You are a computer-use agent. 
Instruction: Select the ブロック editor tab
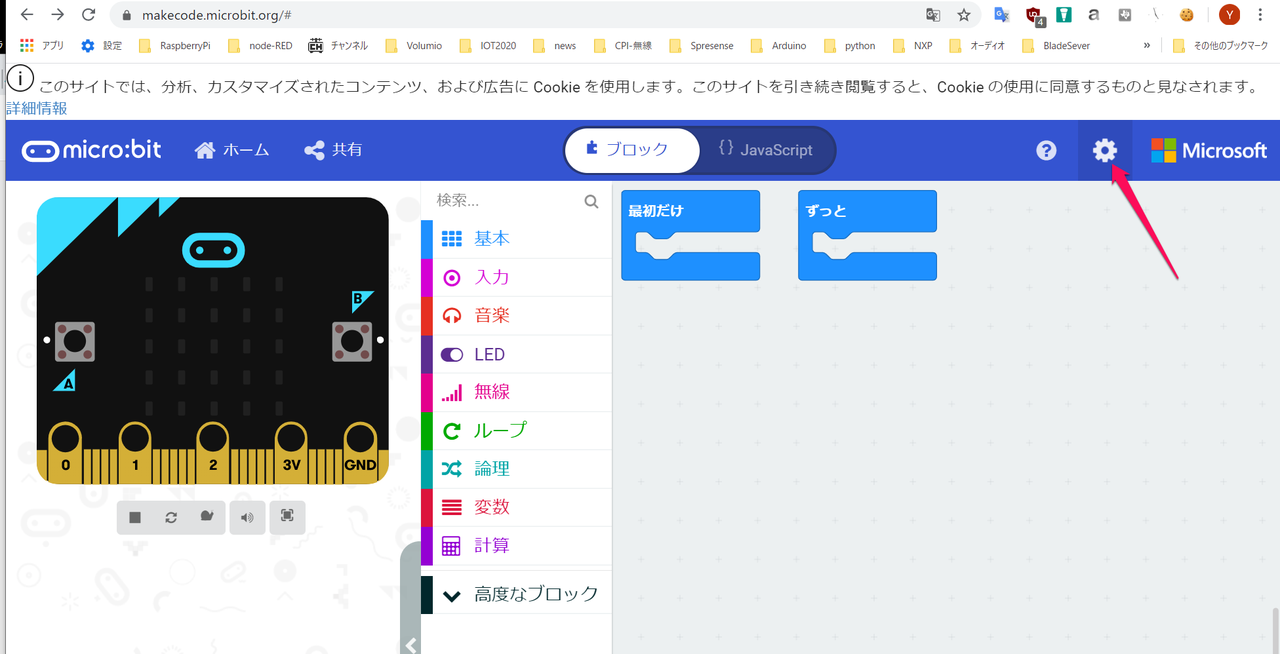(x=631, y=150)
